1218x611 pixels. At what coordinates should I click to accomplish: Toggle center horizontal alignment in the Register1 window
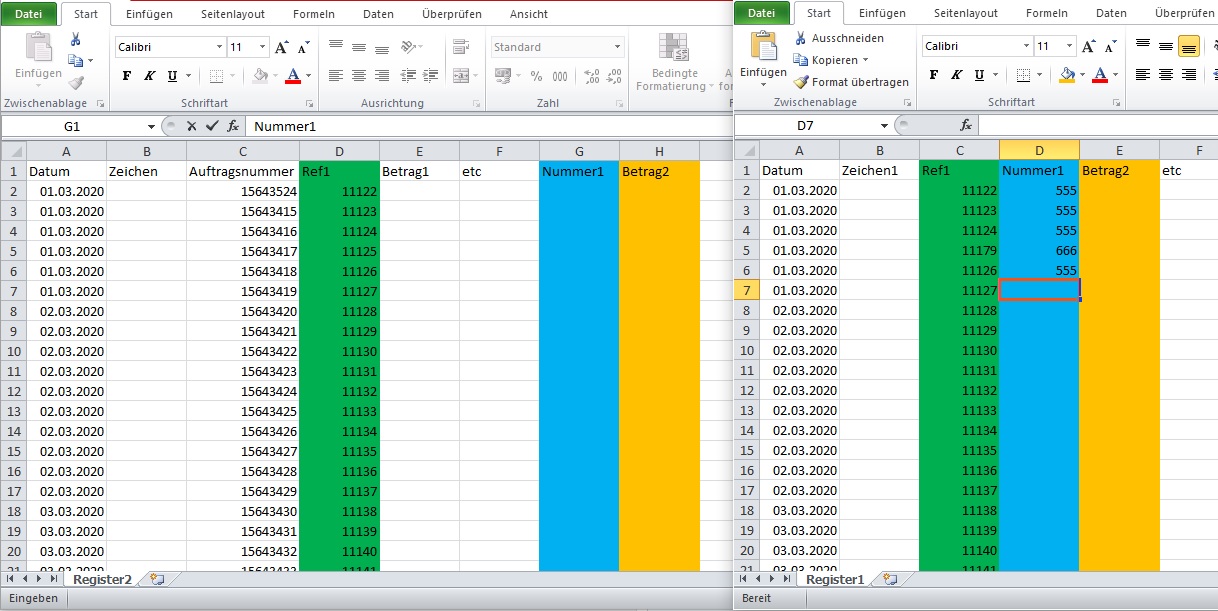click(x=1165, y=75)
